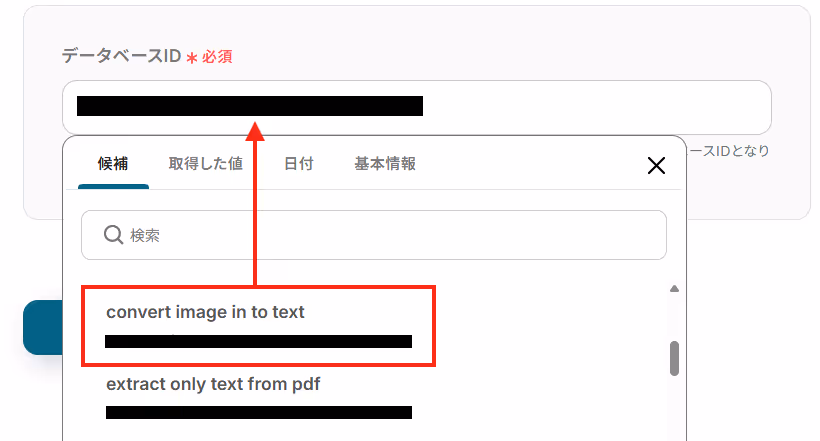Click the helper text ending ースIDとなり
Screen dimensions: 820x441
pyautogui.click(x=728, y=151)
